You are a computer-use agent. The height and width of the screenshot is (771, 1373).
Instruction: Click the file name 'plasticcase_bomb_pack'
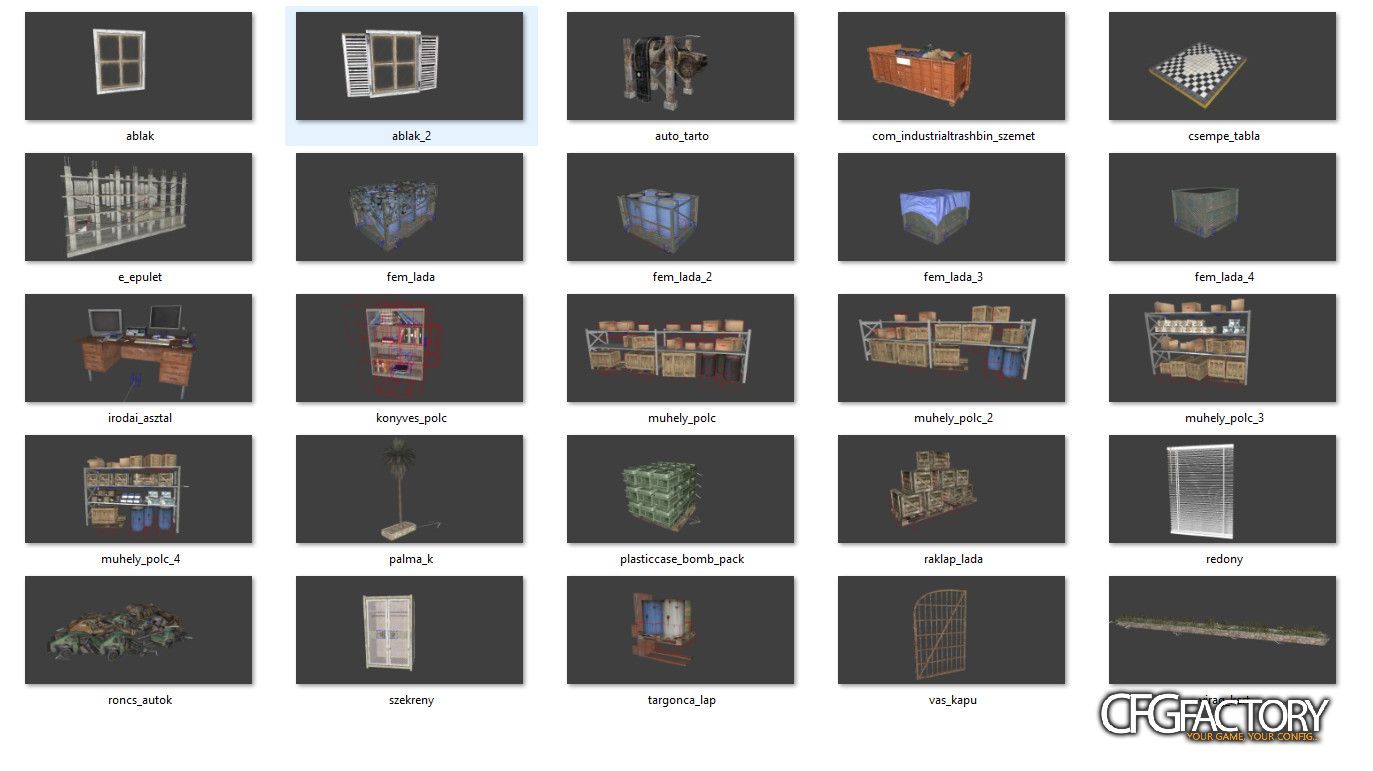[x=682, y=559]
